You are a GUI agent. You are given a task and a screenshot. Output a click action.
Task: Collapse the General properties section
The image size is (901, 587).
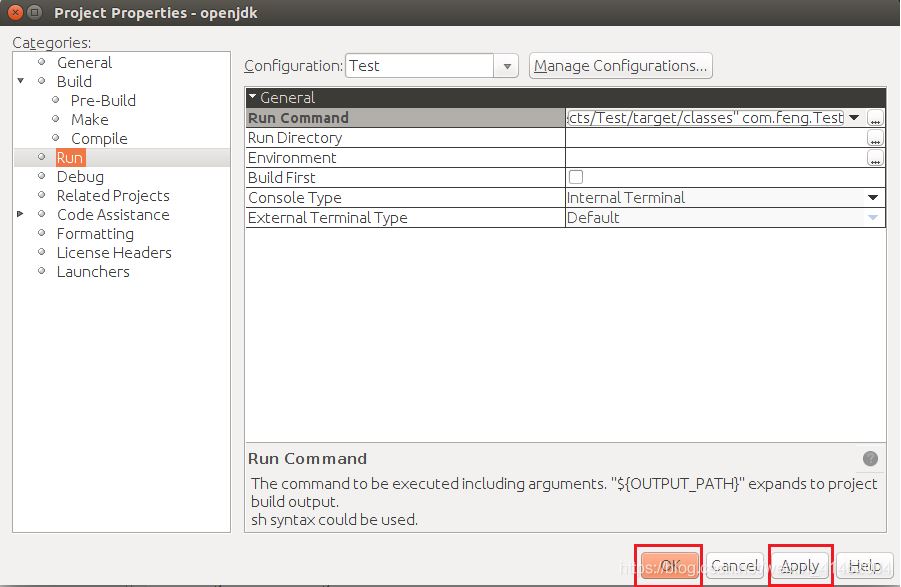tap(253, 98)
